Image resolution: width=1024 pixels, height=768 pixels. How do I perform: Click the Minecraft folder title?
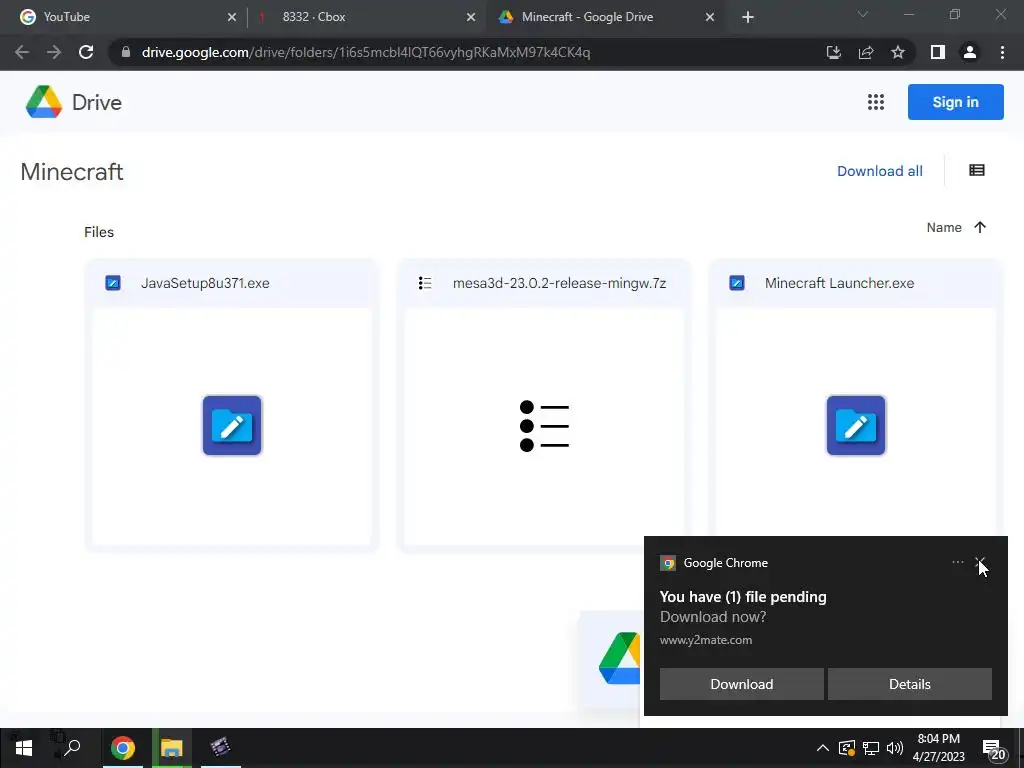[x=72, y=172]
